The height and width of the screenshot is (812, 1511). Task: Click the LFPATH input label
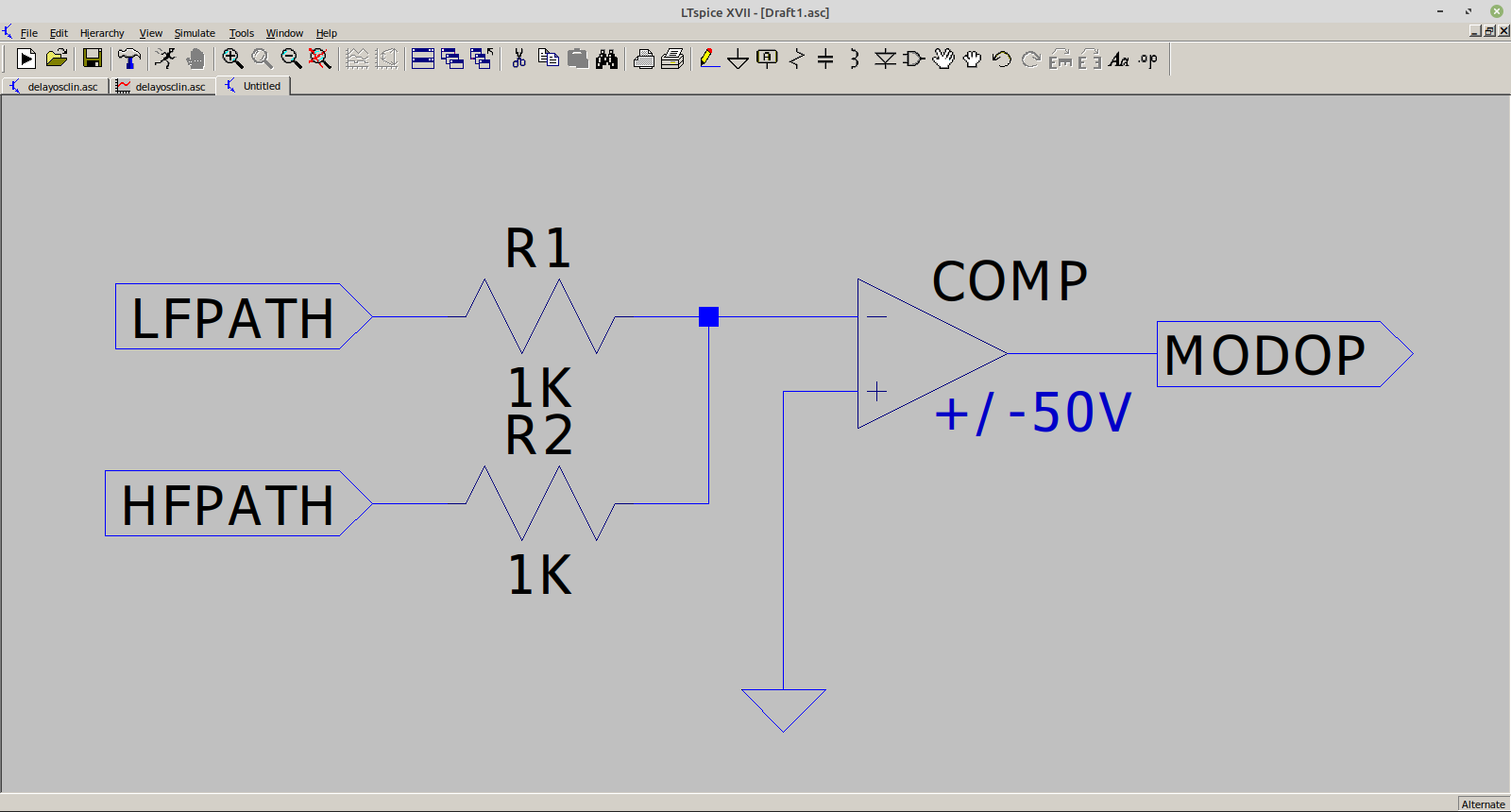tap(244, 316)
